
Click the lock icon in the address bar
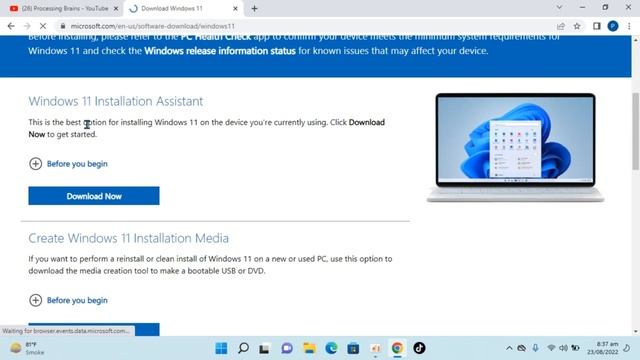pos(62,26)
